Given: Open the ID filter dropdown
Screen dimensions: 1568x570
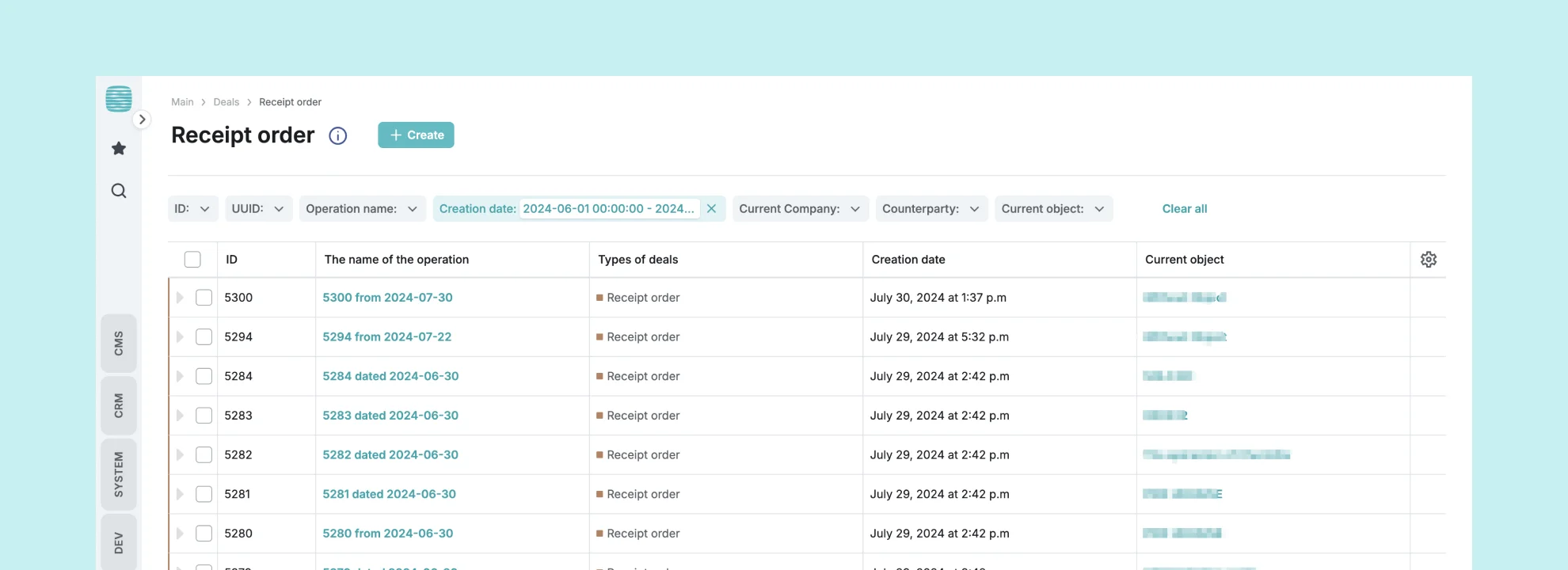Looking at the screenshot, I should coord(192,209).
